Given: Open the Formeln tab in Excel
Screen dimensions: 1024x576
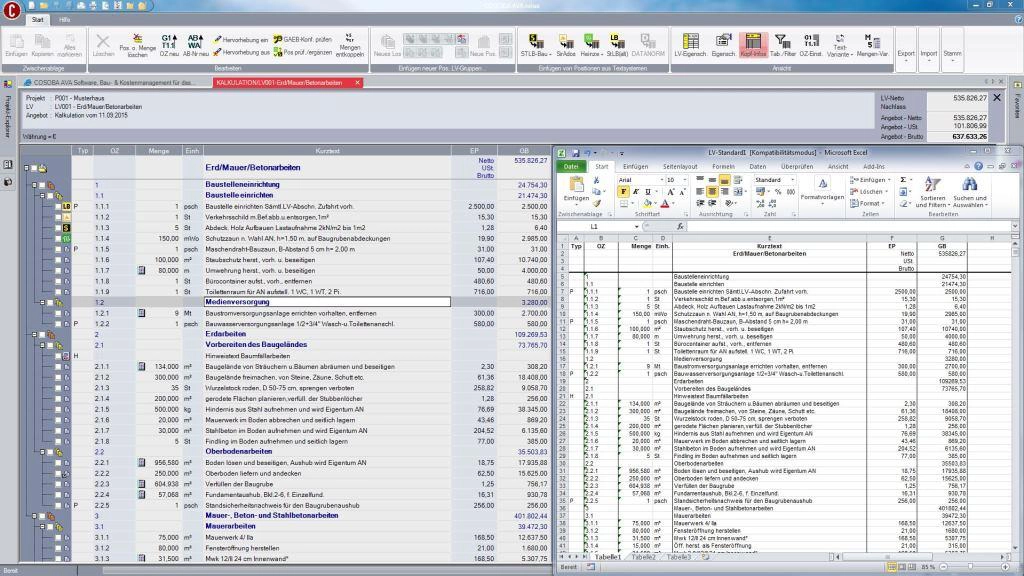Looking at the screenshot, I should click(x=723, y=166).
